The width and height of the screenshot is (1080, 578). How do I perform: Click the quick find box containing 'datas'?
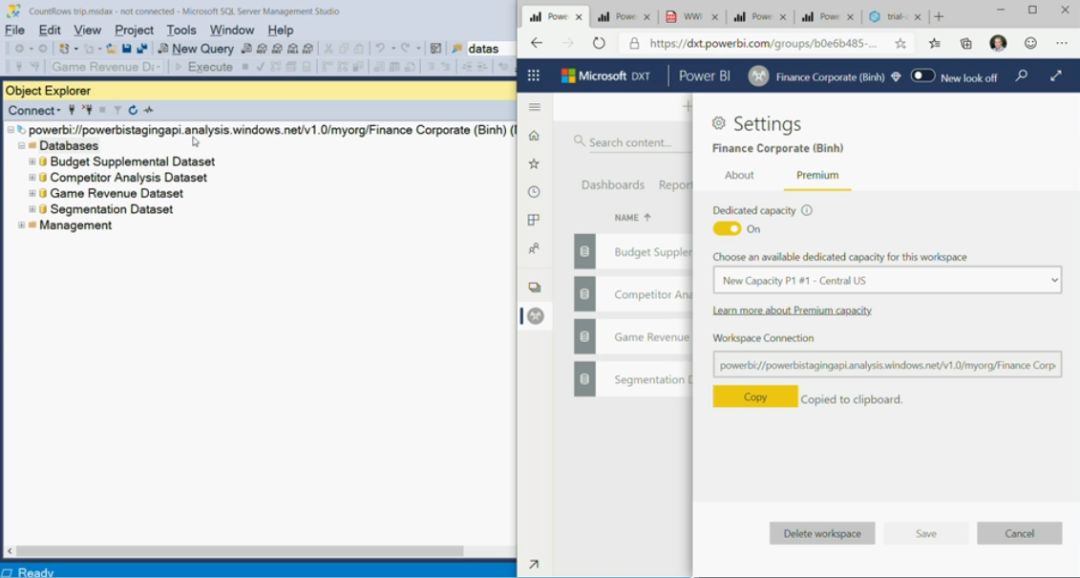490,48
